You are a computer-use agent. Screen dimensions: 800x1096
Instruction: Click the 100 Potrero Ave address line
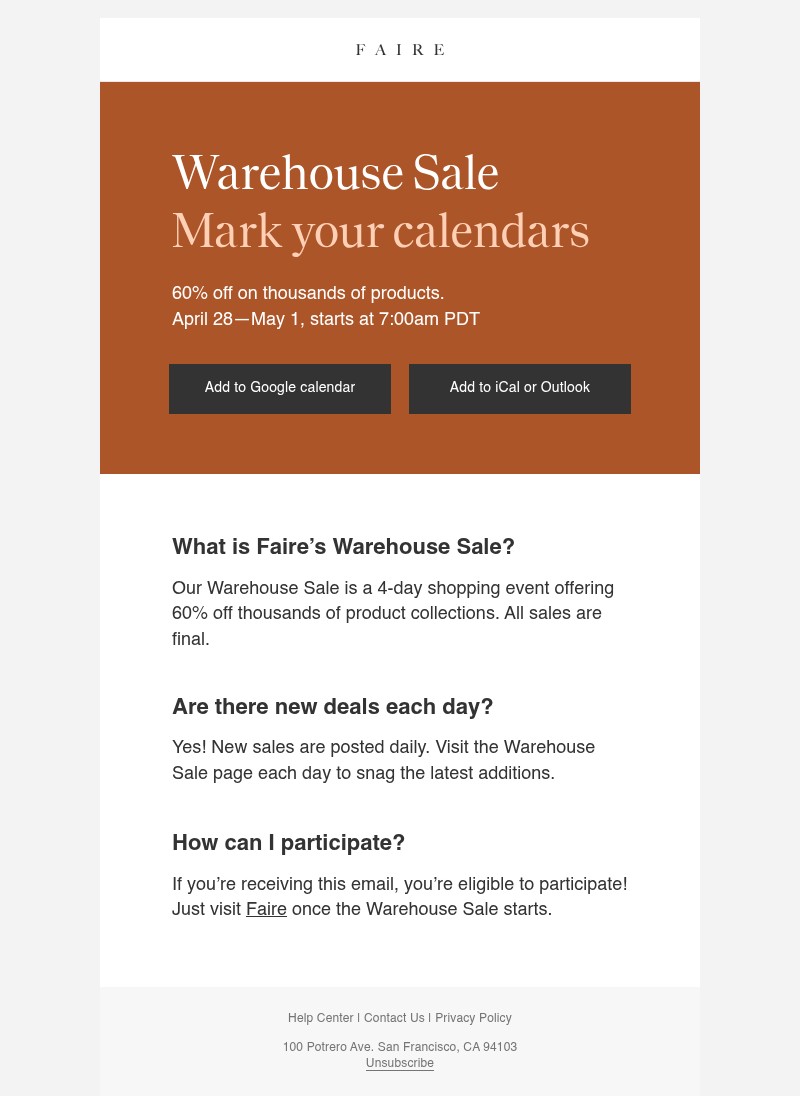point(399,1047)
